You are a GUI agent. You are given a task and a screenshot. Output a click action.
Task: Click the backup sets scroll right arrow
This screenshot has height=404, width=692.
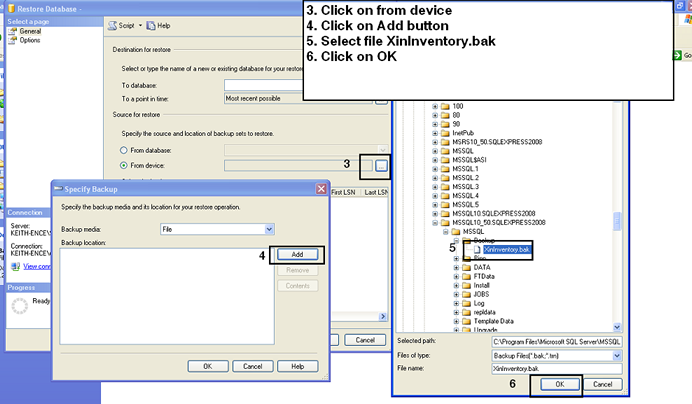tap(383, 316)
